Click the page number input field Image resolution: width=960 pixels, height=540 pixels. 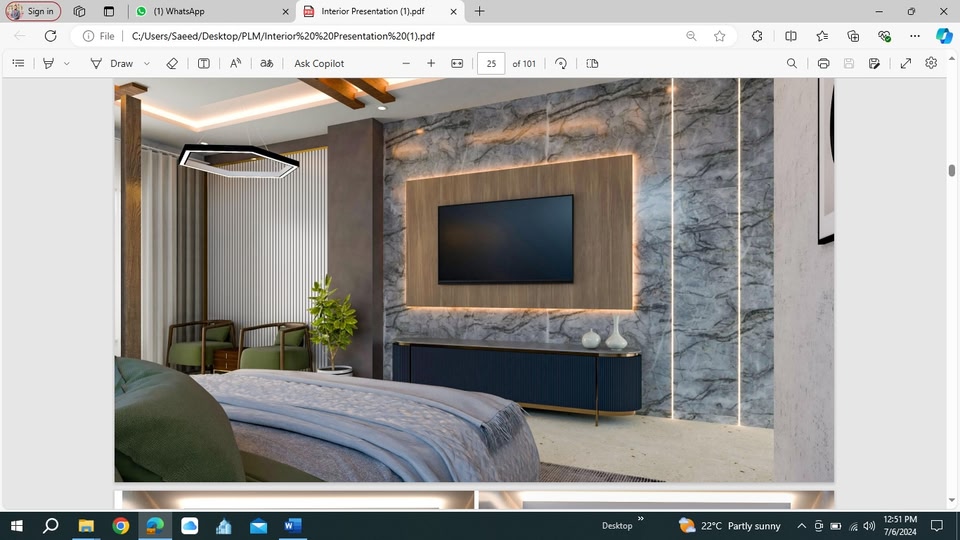[x=491, y=63]
